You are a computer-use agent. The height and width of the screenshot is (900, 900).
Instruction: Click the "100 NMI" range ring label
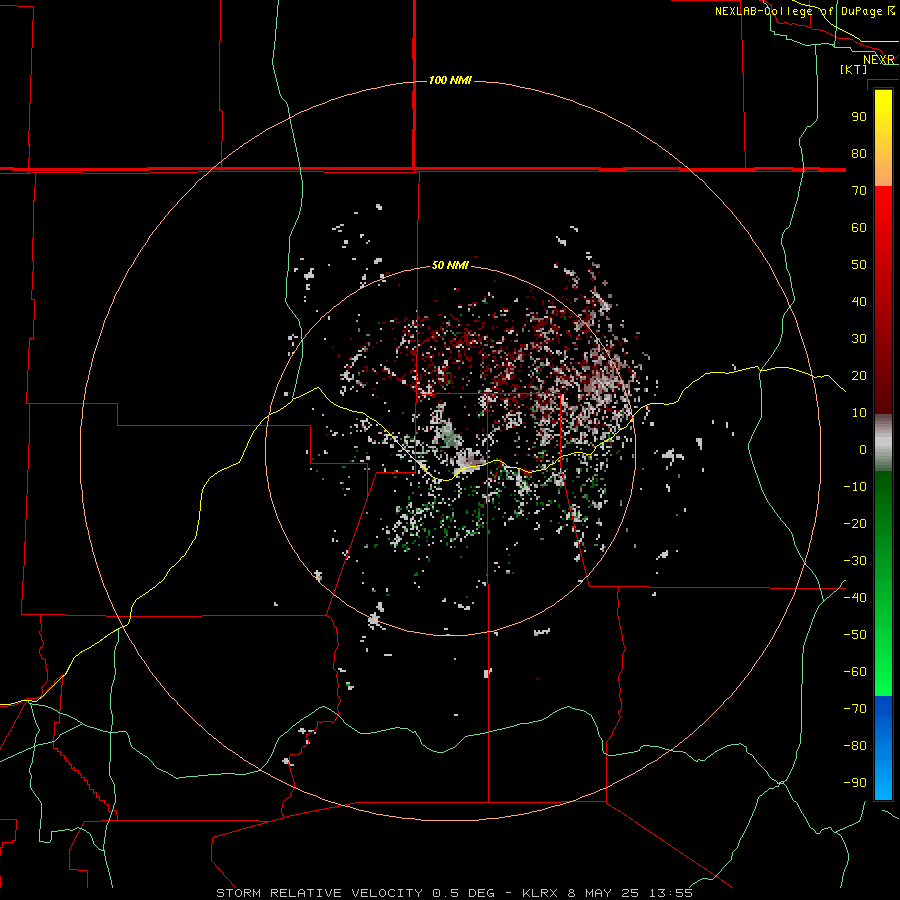coord(450,80)
